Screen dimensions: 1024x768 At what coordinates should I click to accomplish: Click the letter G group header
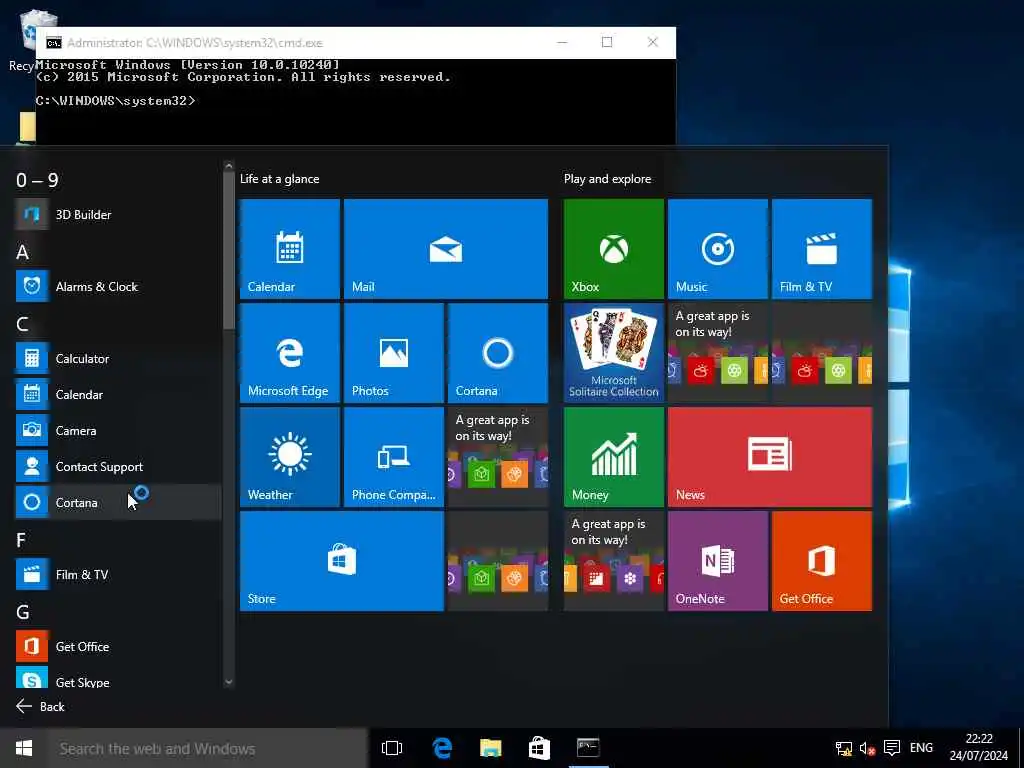pos(22,612)
